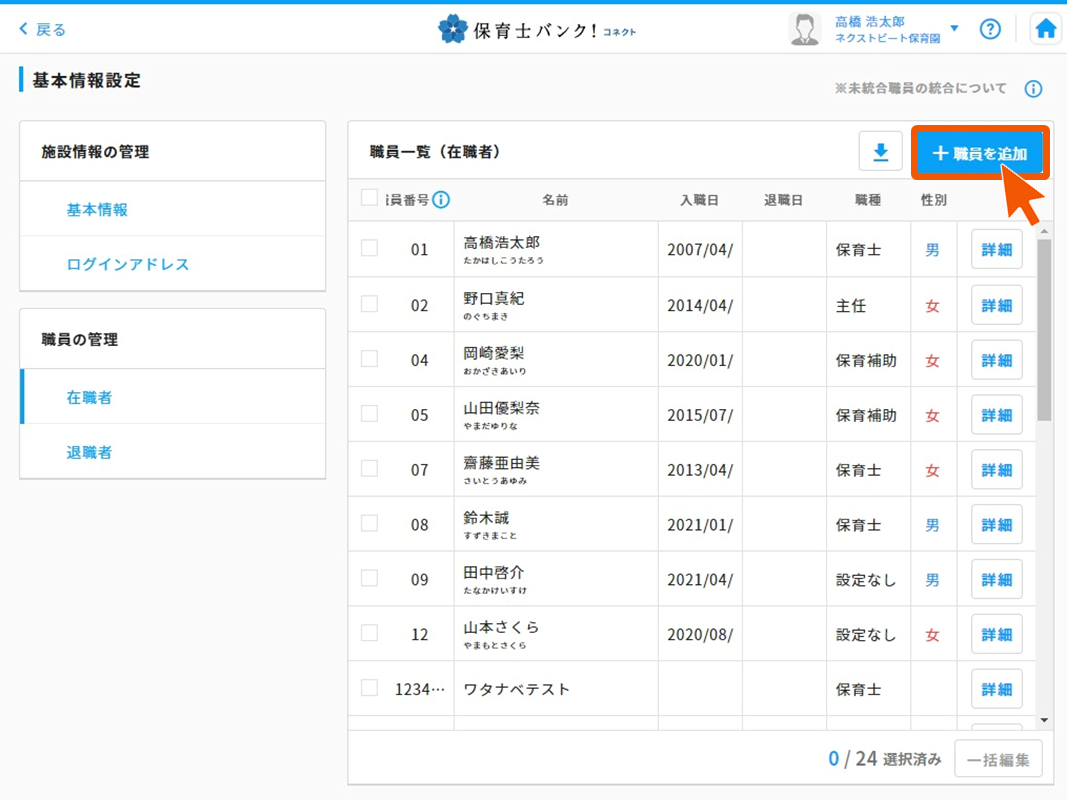Click scrollbar down arrow in staff list

click(x=1044, y=720)
